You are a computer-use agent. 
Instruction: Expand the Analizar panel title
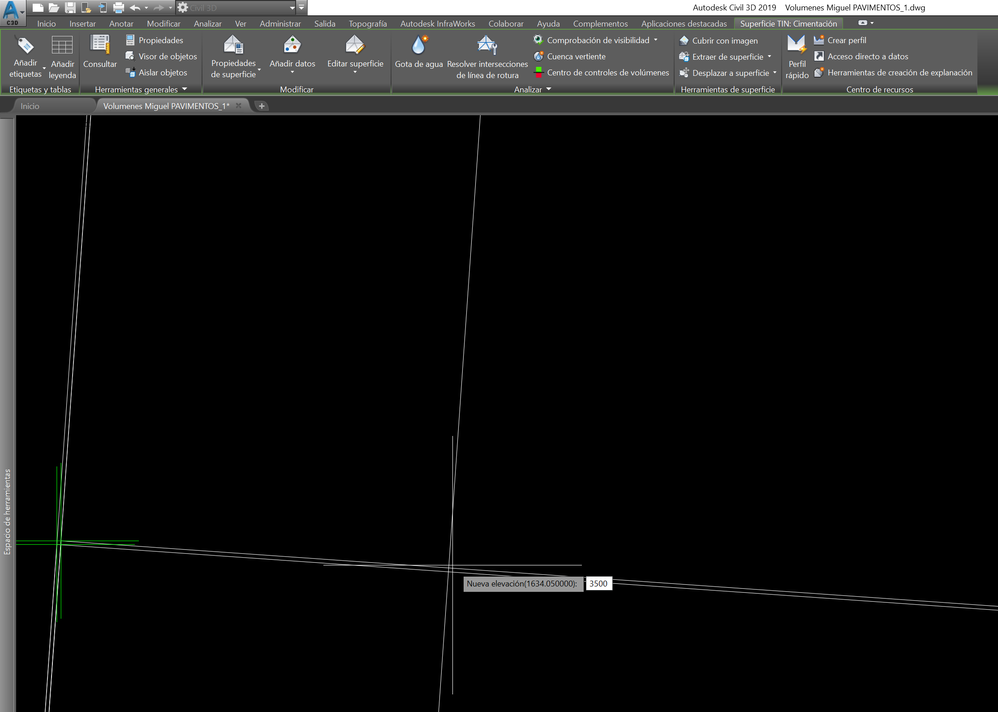pos(532,90)
